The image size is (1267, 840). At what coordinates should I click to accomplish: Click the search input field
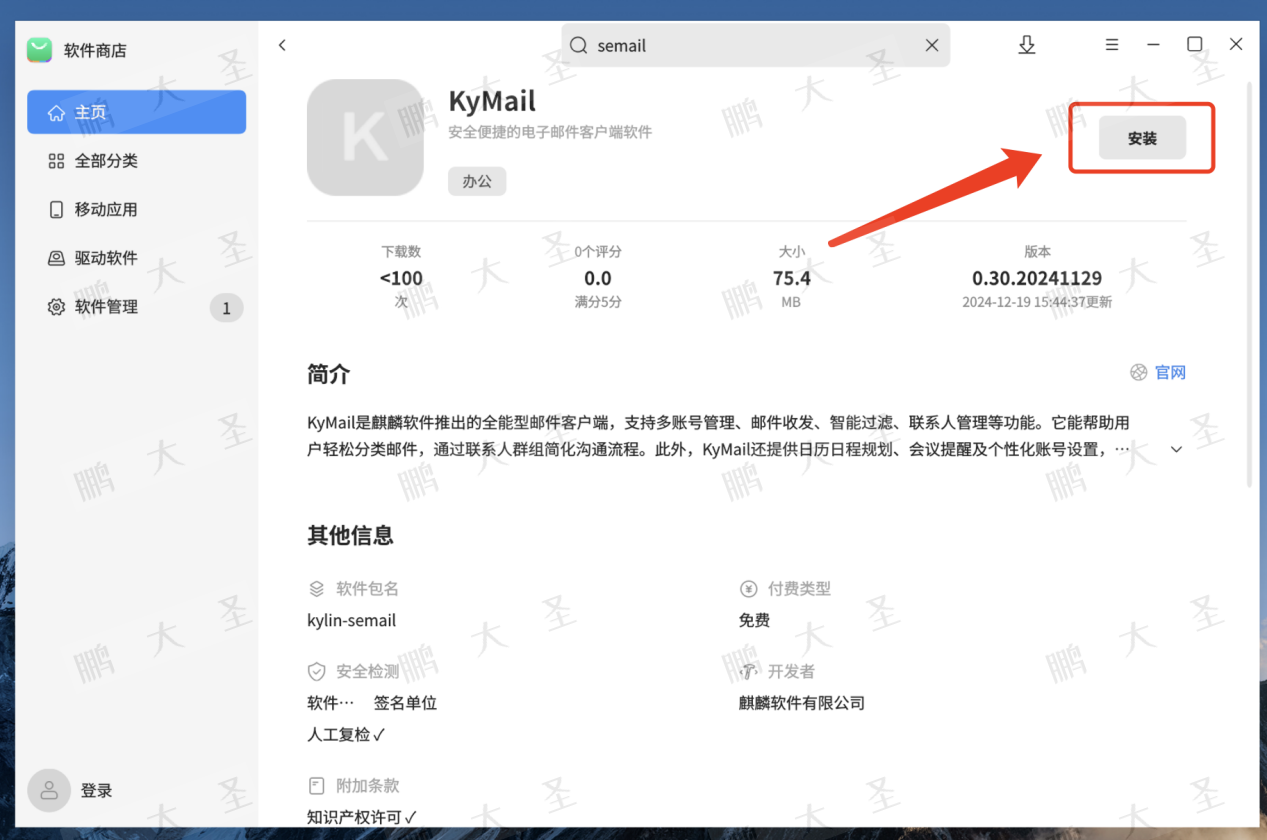click(x=755, y=45)
